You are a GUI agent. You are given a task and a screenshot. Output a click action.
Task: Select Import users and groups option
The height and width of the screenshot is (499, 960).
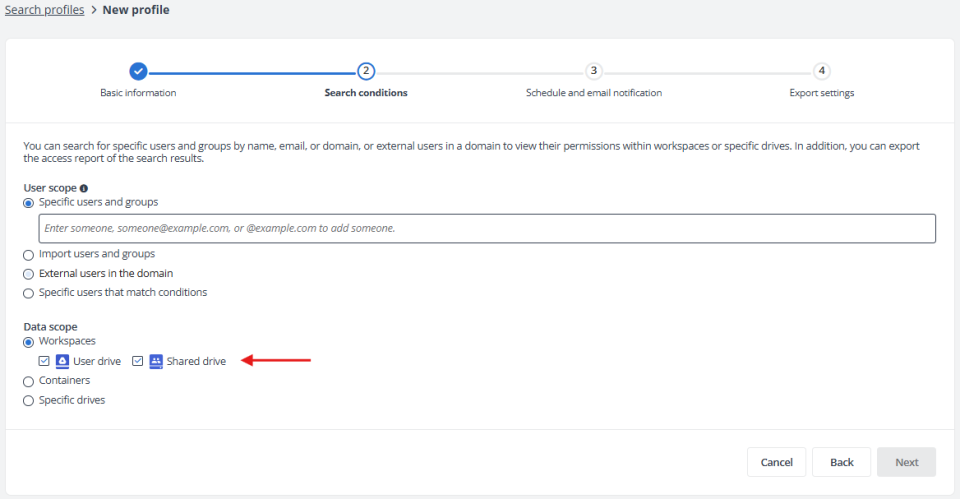(x=28, y=255)
